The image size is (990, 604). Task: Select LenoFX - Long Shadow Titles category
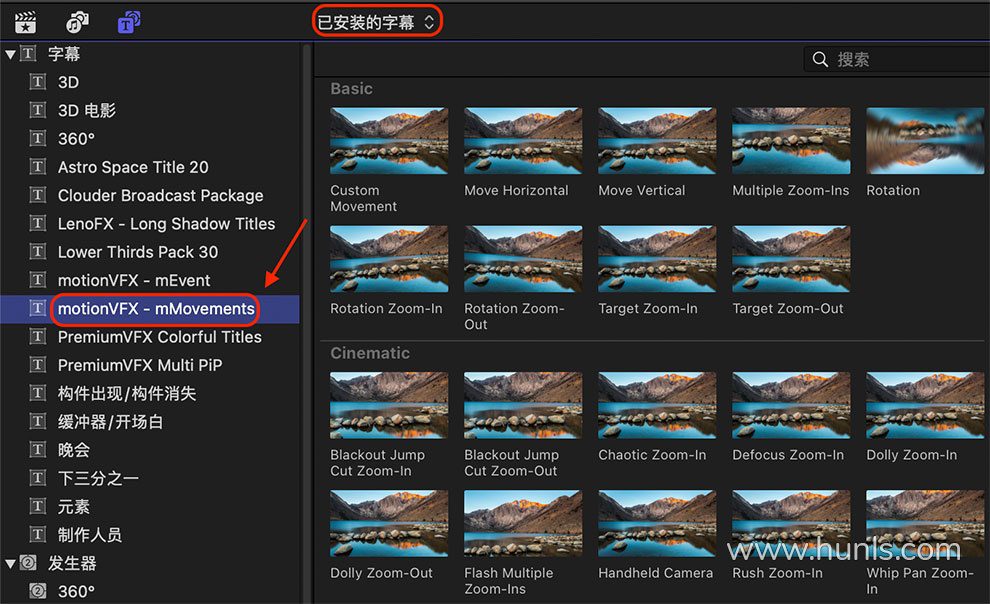coord(166,224)
